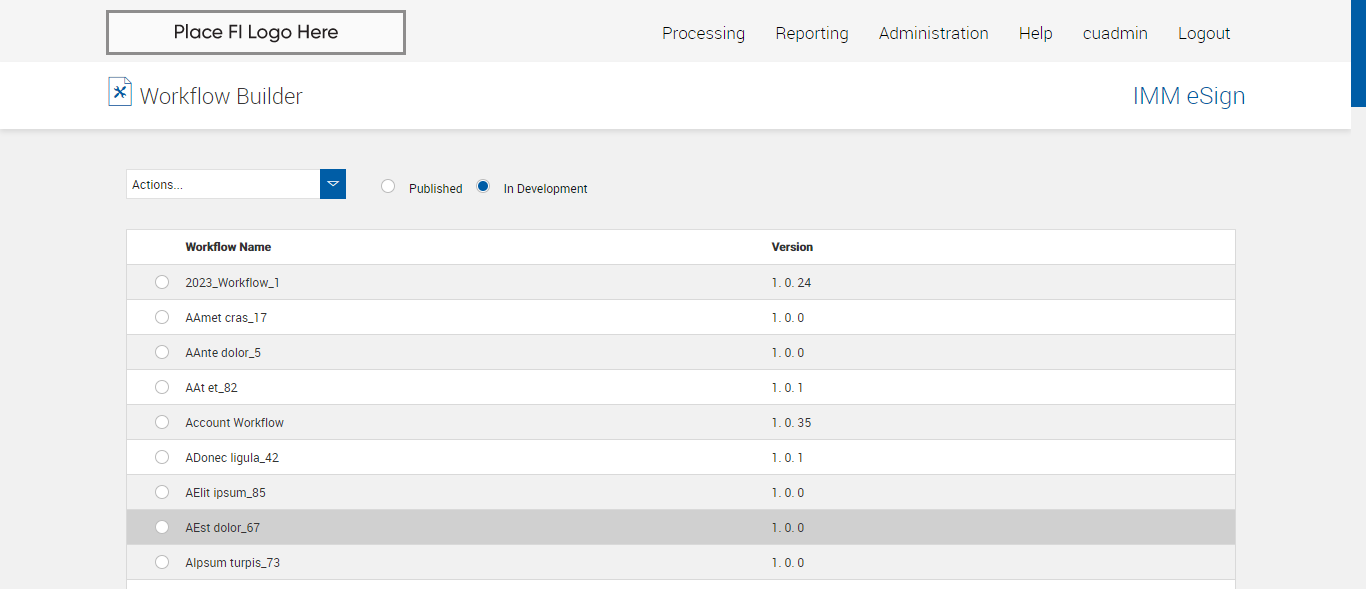Open the Administration menu
Screen dimensions: 1366x589
point(934,33)
